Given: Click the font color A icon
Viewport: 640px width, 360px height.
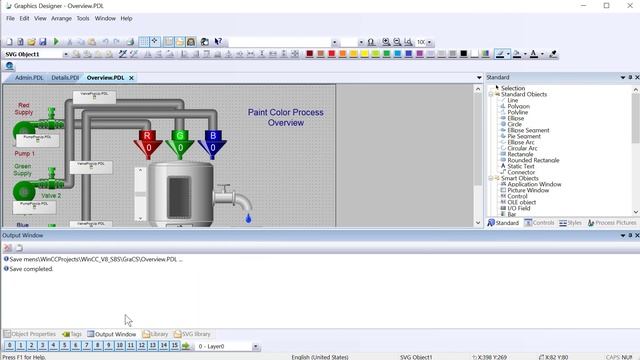Looking at the screenshot, I should pyautogui.click(x=533, y=54).
